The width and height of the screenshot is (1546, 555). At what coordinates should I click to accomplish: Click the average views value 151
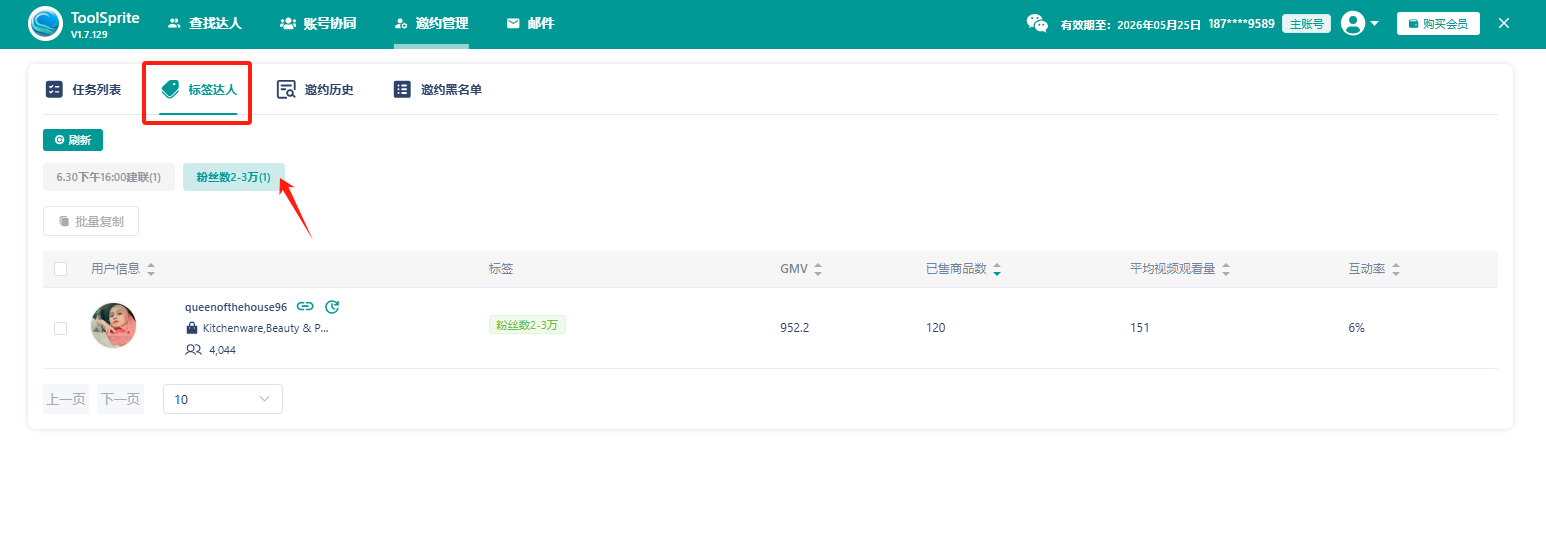(x=1140, y=328)
